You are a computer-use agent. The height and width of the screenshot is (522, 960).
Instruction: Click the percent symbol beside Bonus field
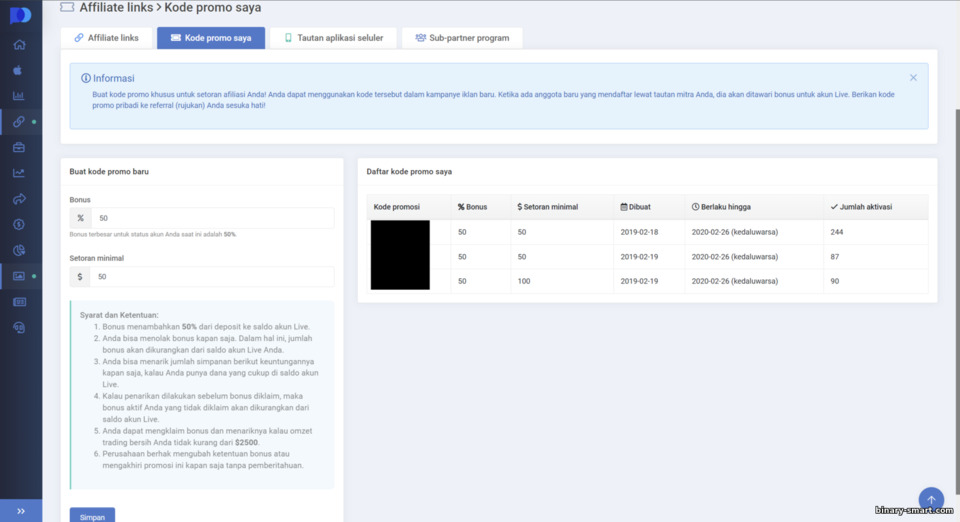pyautogui.click(x=80, y=218)
